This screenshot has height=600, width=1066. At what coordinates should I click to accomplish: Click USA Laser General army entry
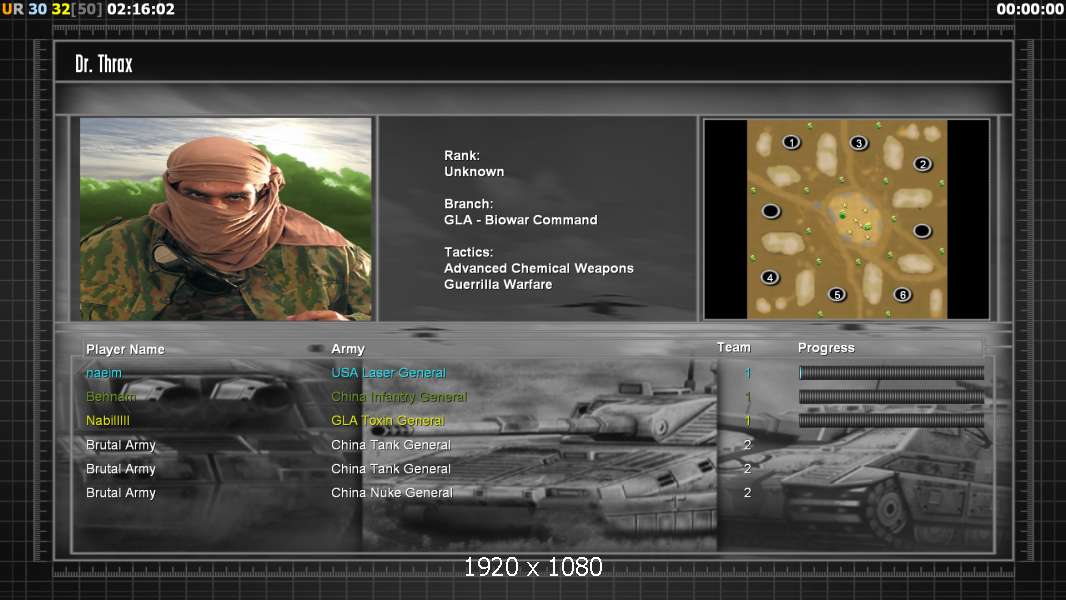coord(388,373)
